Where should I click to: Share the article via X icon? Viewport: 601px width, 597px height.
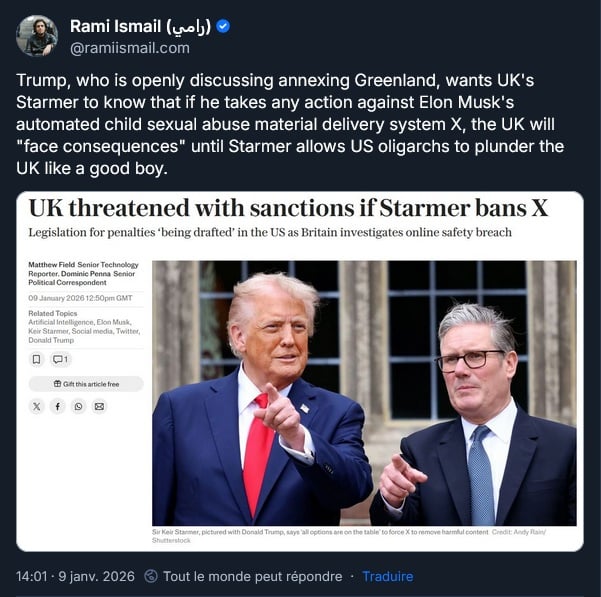point(37,406)
